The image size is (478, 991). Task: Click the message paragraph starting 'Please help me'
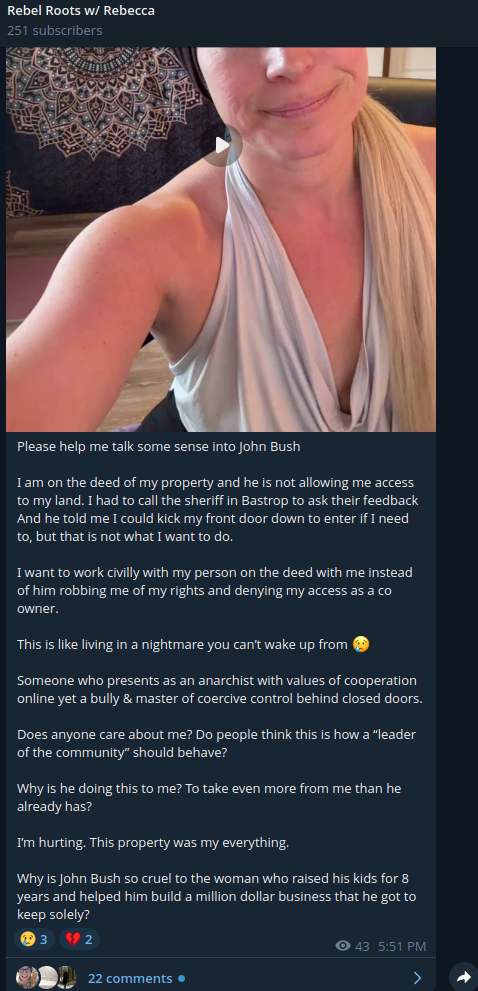pos(159,447)
